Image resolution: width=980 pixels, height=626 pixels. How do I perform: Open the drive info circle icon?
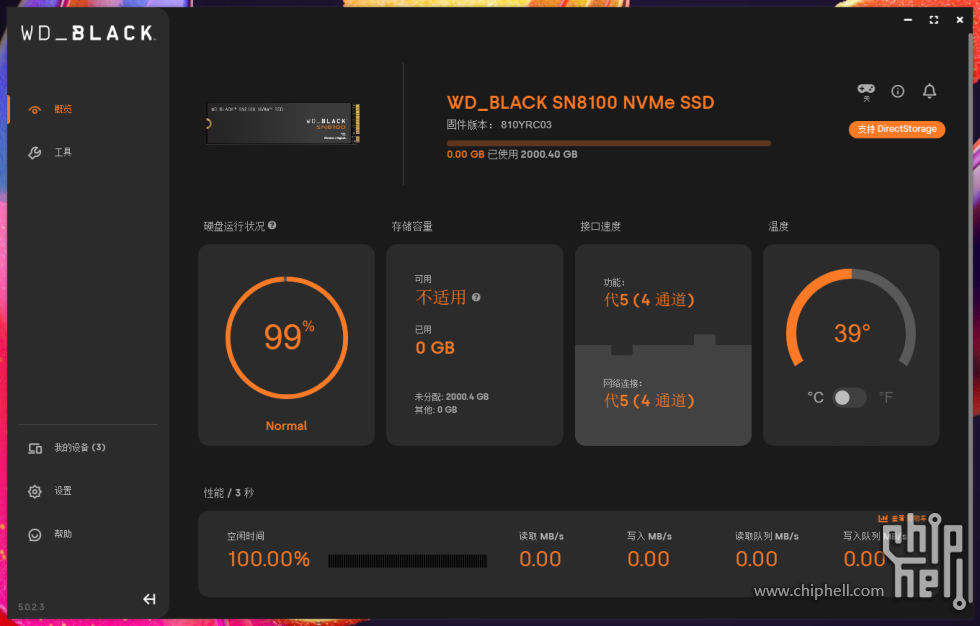[x=898, y=91]
